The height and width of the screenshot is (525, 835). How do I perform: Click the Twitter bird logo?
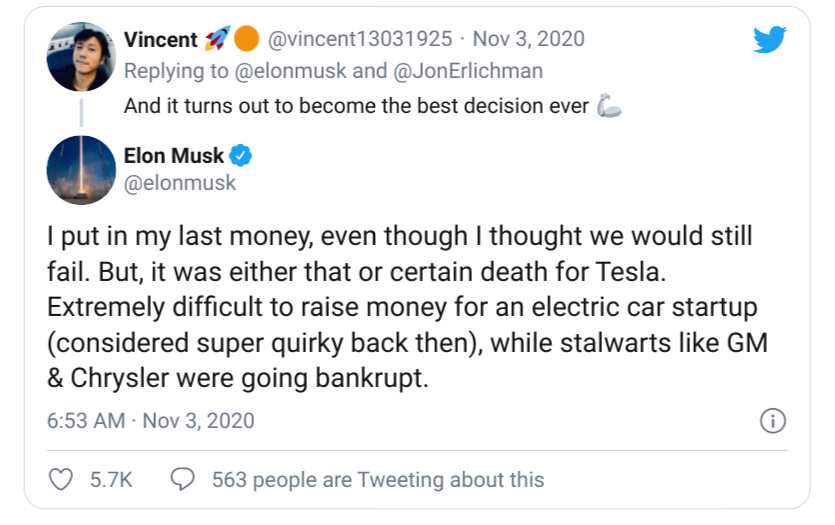coord(771,40)
